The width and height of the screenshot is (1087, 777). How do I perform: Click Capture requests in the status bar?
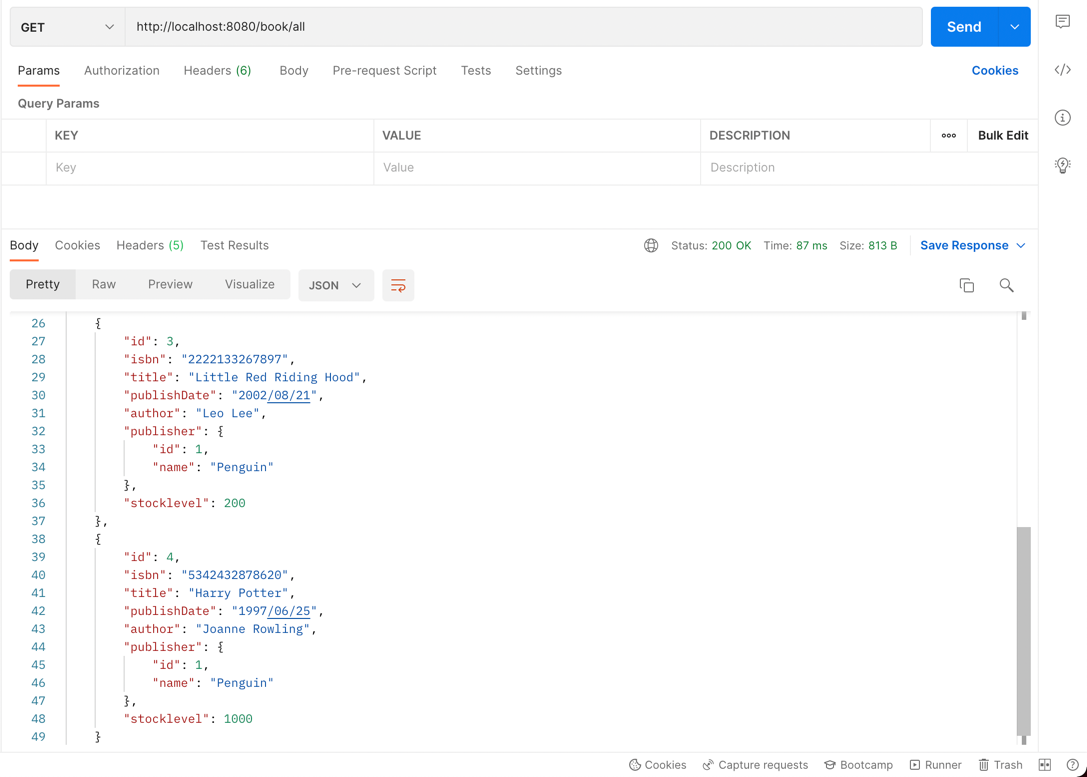pyautogui.click(x=755, y=765)
